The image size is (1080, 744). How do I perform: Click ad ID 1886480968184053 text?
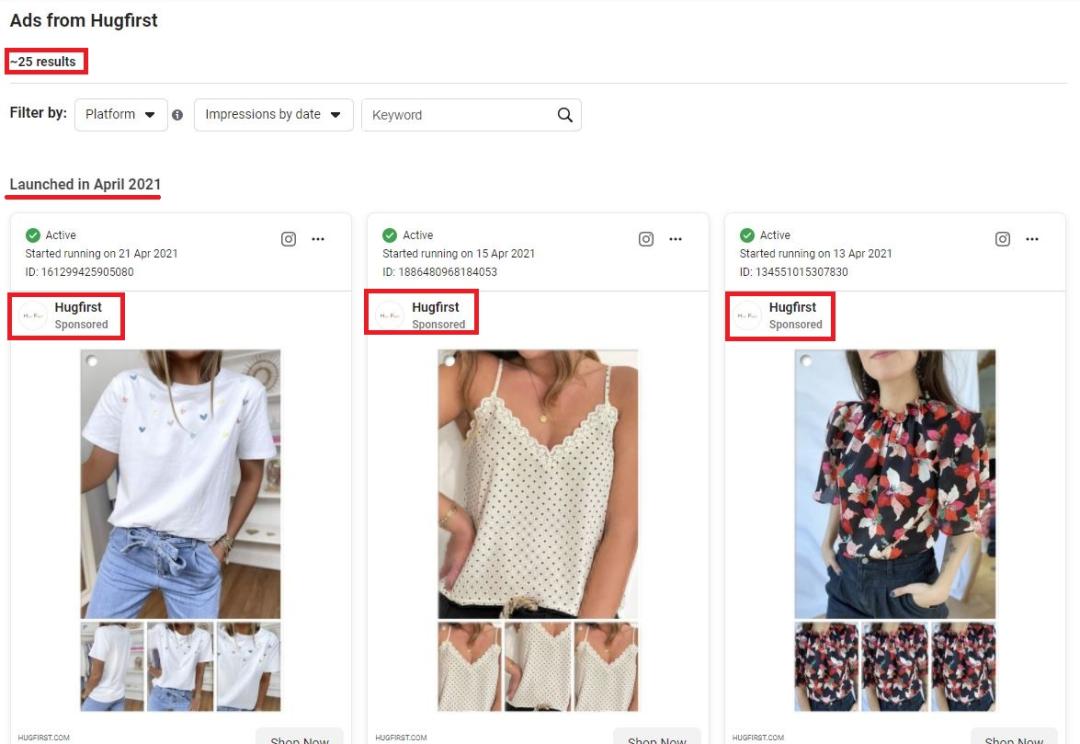439,272
